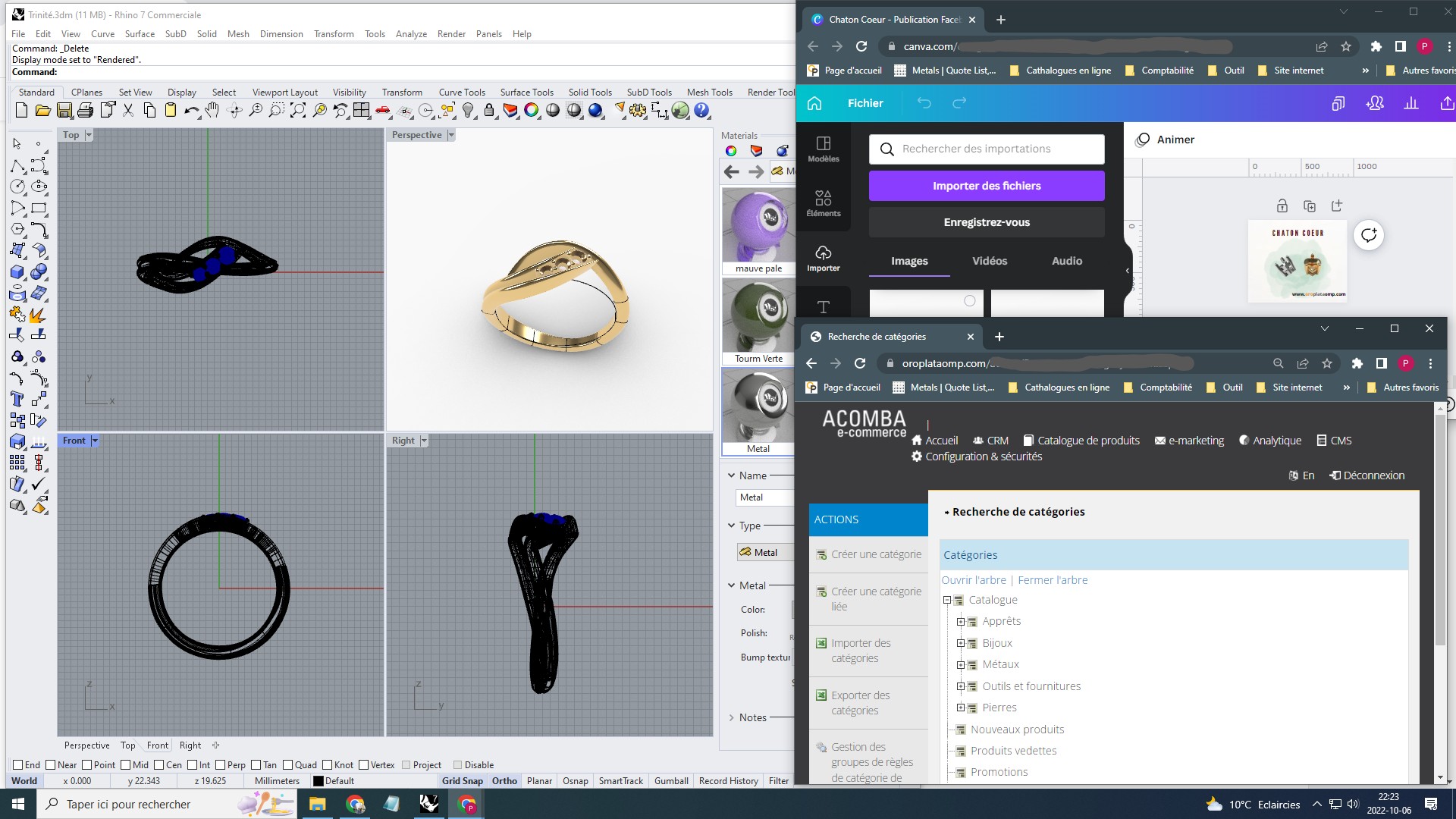Save the Rhino model with the floppy icon
1456x819 pixels.
pos(64,111)
